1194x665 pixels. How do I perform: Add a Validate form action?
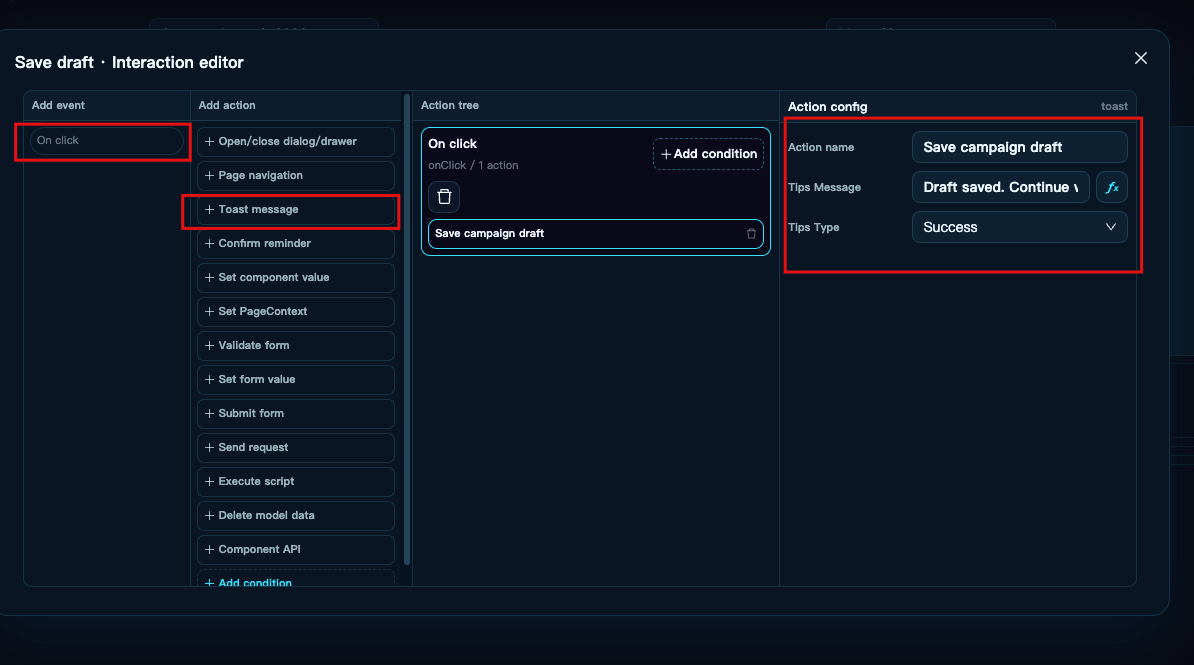point(295,346)
